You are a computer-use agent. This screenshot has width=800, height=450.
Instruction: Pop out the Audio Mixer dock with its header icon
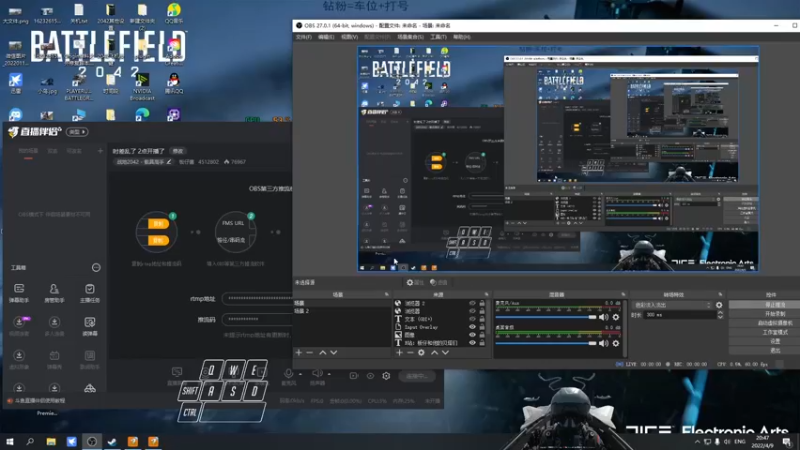[623, 294]
